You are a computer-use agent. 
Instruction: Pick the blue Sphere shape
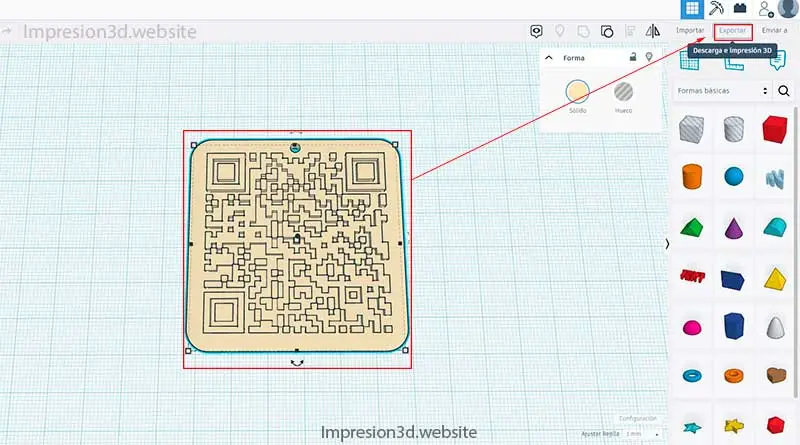click(734, 177)
